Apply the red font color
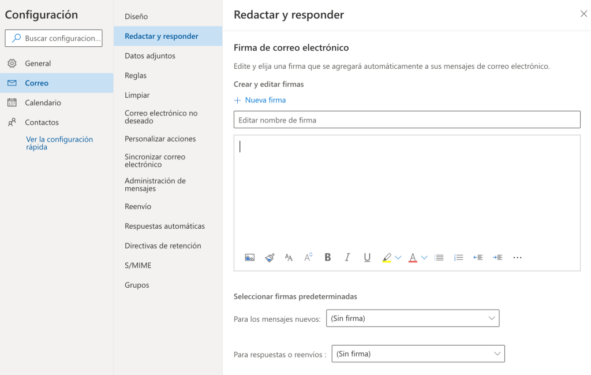The height and width of the screenshot is (375, 591). pos(413,258)
